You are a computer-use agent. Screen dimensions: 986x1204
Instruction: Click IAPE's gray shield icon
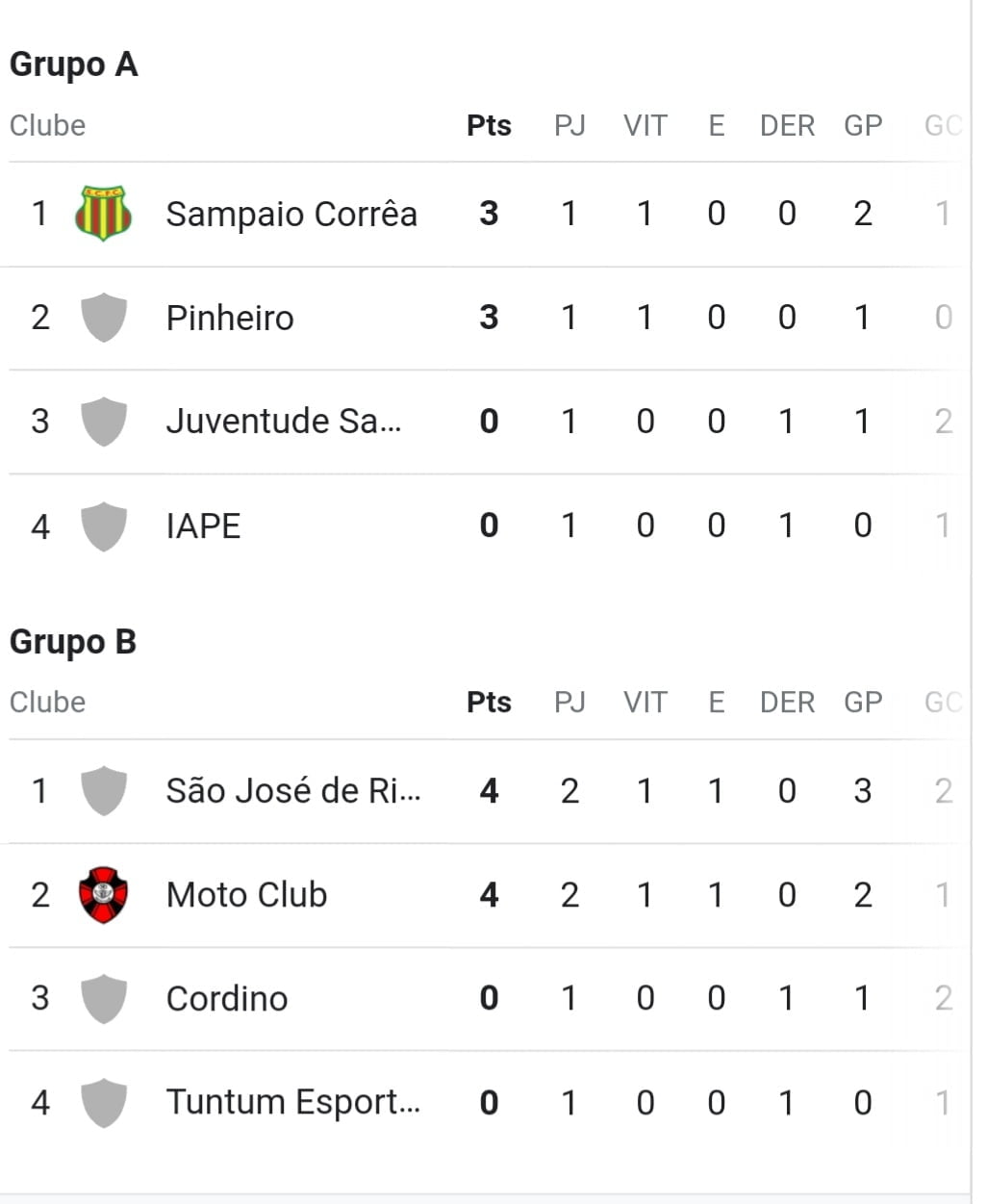pyautogui.click(x=103, y=526)
